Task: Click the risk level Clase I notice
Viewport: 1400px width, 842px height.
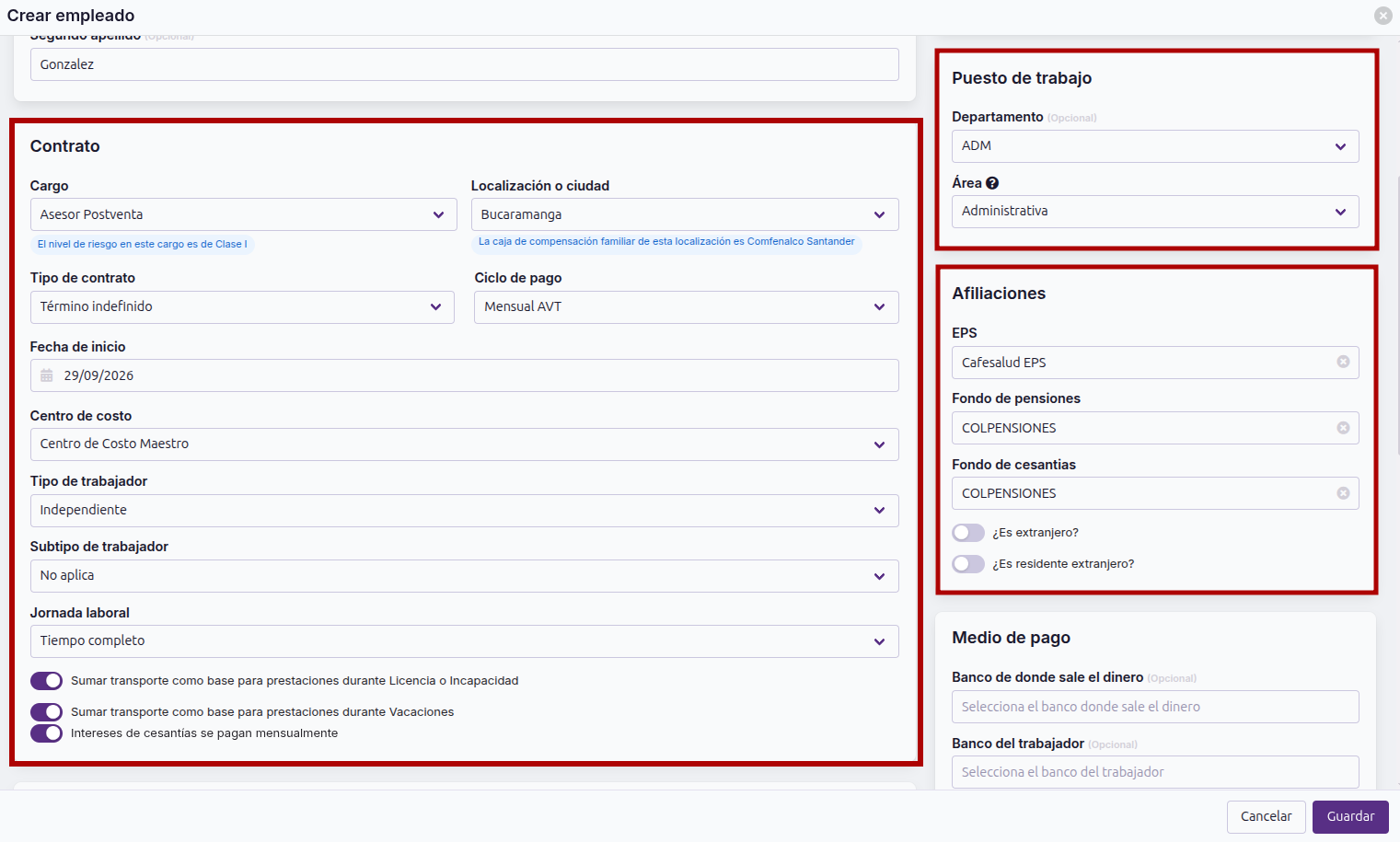Action: (143, 245)
